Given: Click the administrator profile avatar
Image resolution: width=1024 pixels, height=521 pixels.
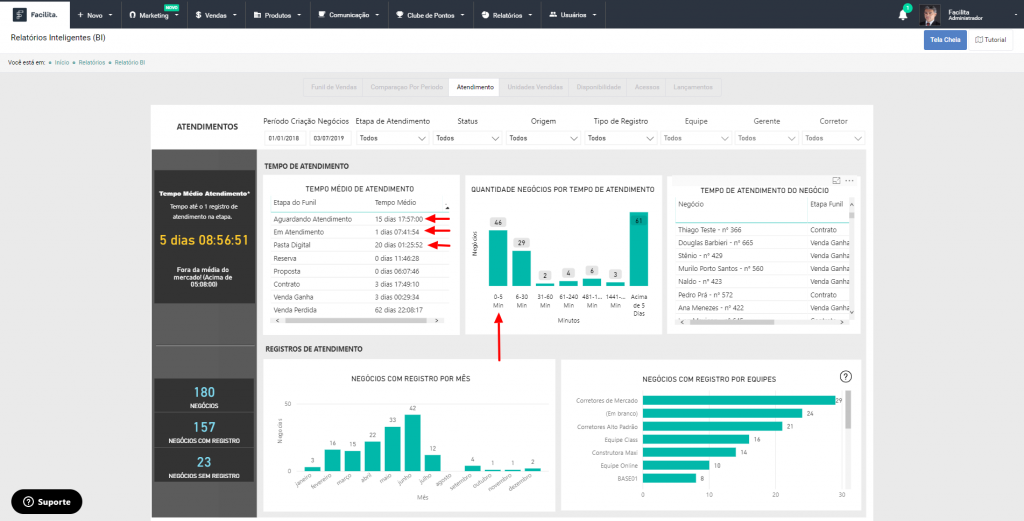Looking at the screenshot, I should pyautogui.click(x=930, y=15).
